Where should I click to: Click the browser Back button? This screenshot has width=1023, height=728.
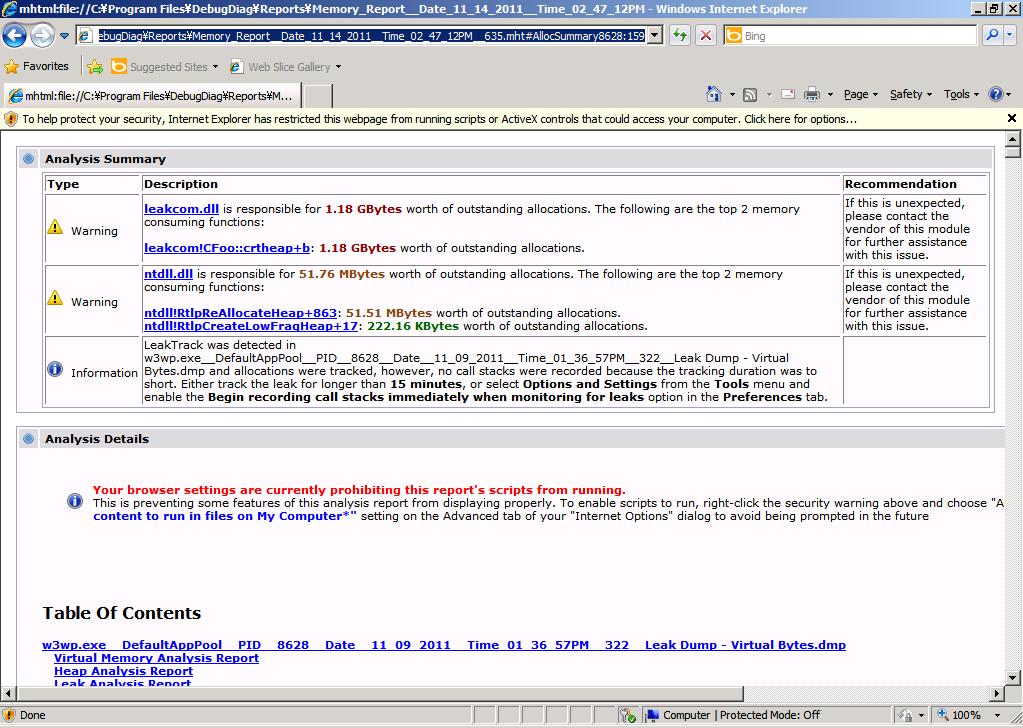[15, 36]
